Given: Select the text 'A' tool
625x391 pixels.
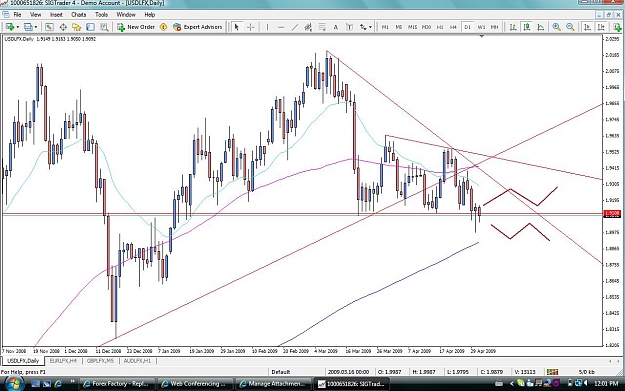Looking at the screenshot, I should 335,27.
